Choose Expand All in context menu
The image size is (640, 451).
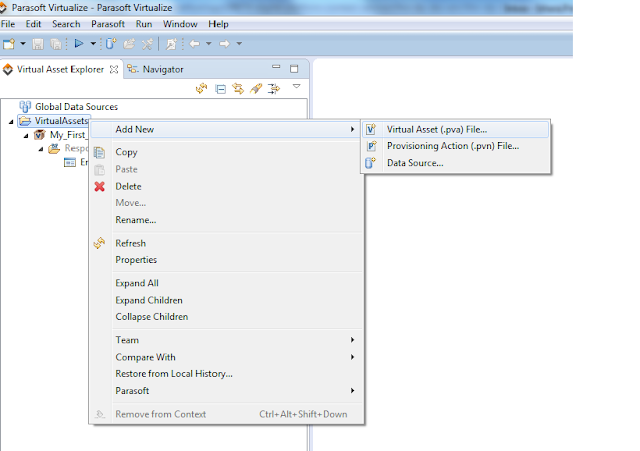(226, 283)
